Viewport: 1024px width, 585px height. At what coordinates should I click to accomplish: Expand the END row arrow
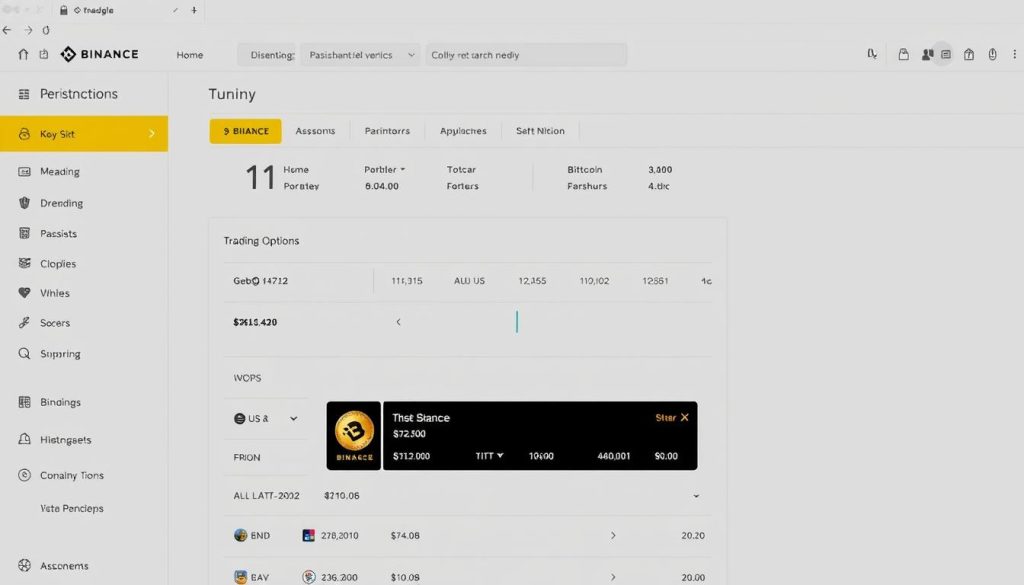pos(613,535)
